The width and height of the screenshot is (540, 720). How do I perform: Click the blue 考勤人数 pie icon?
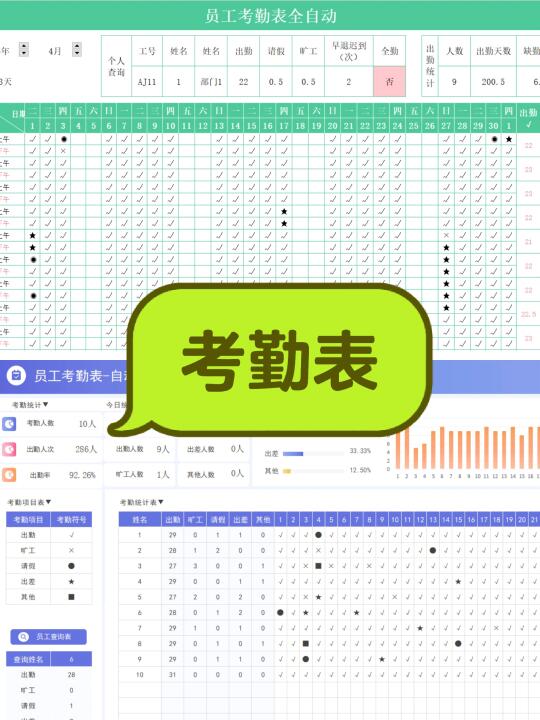[x=9, y=423]
